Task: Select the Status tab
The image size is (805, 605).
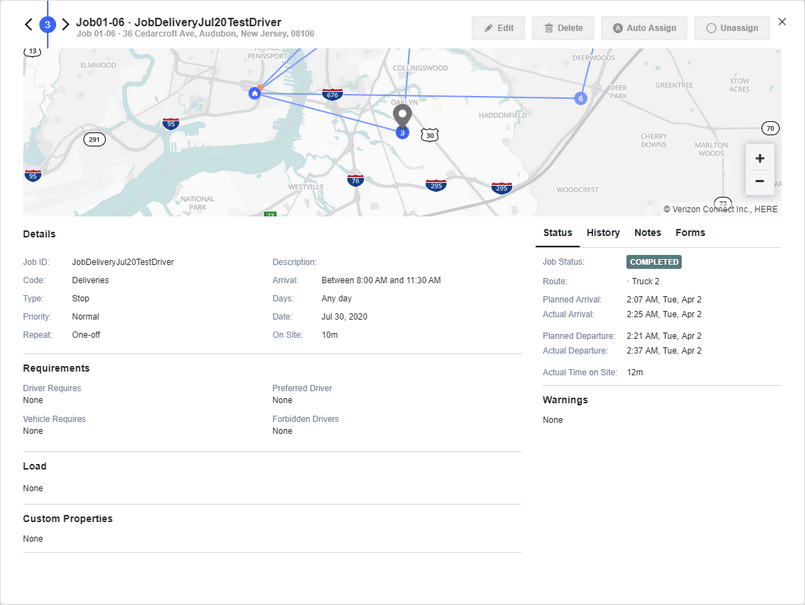Action: click(x=557, y=232)
